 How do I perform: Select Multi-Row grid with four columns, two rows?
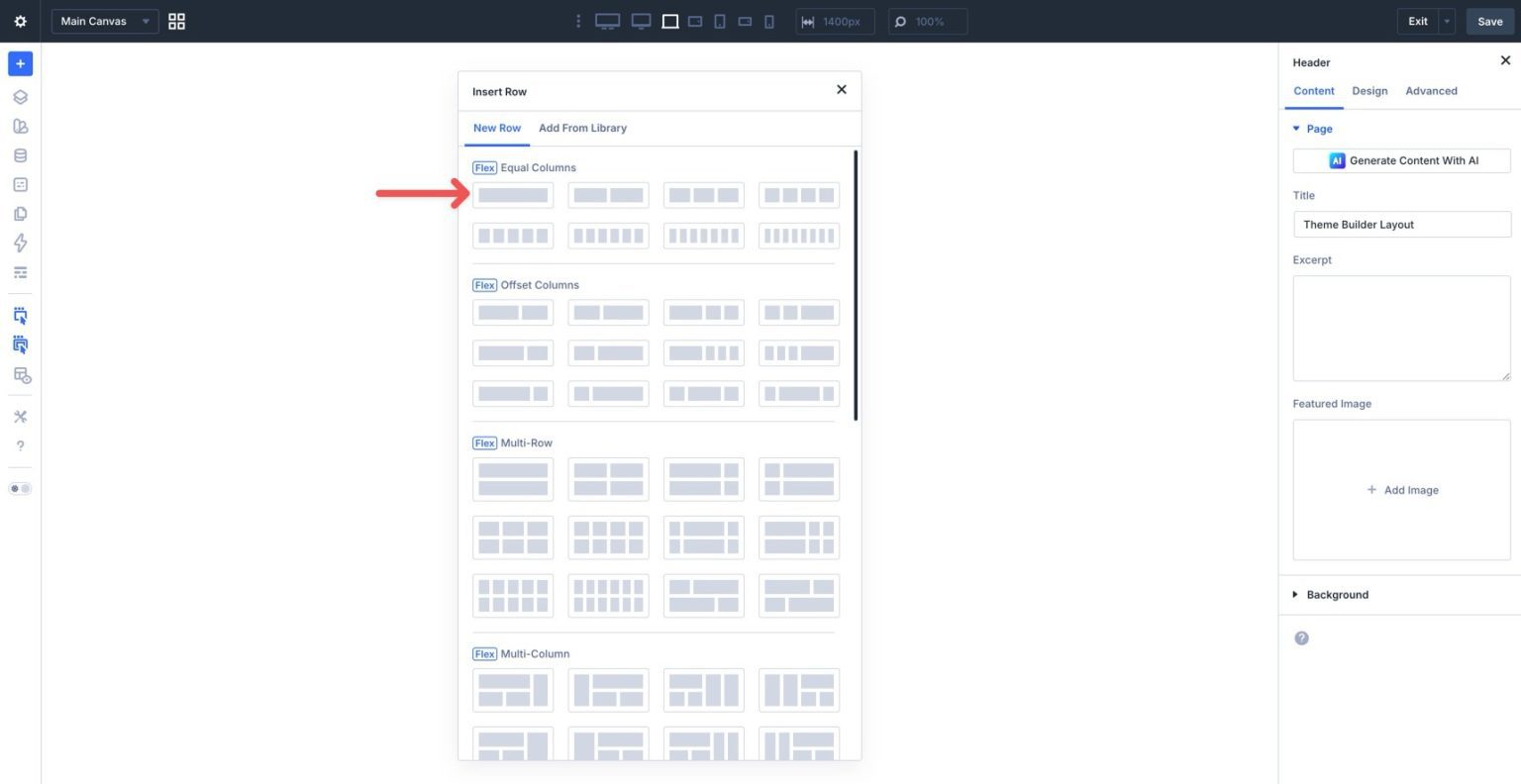(608, 538)
